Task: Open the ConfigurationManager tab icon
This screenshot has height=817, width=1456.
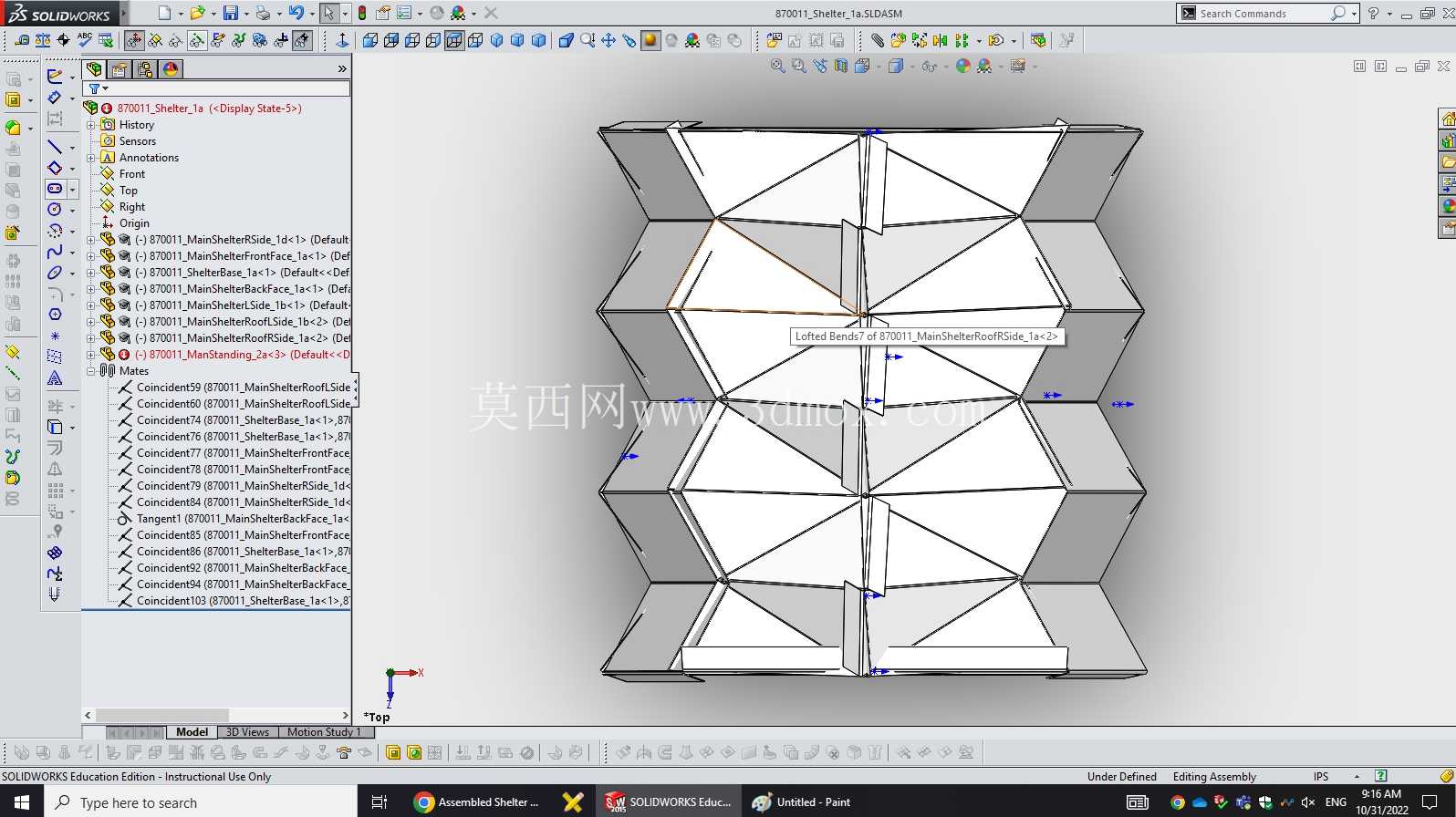Action: pos(145,69)
